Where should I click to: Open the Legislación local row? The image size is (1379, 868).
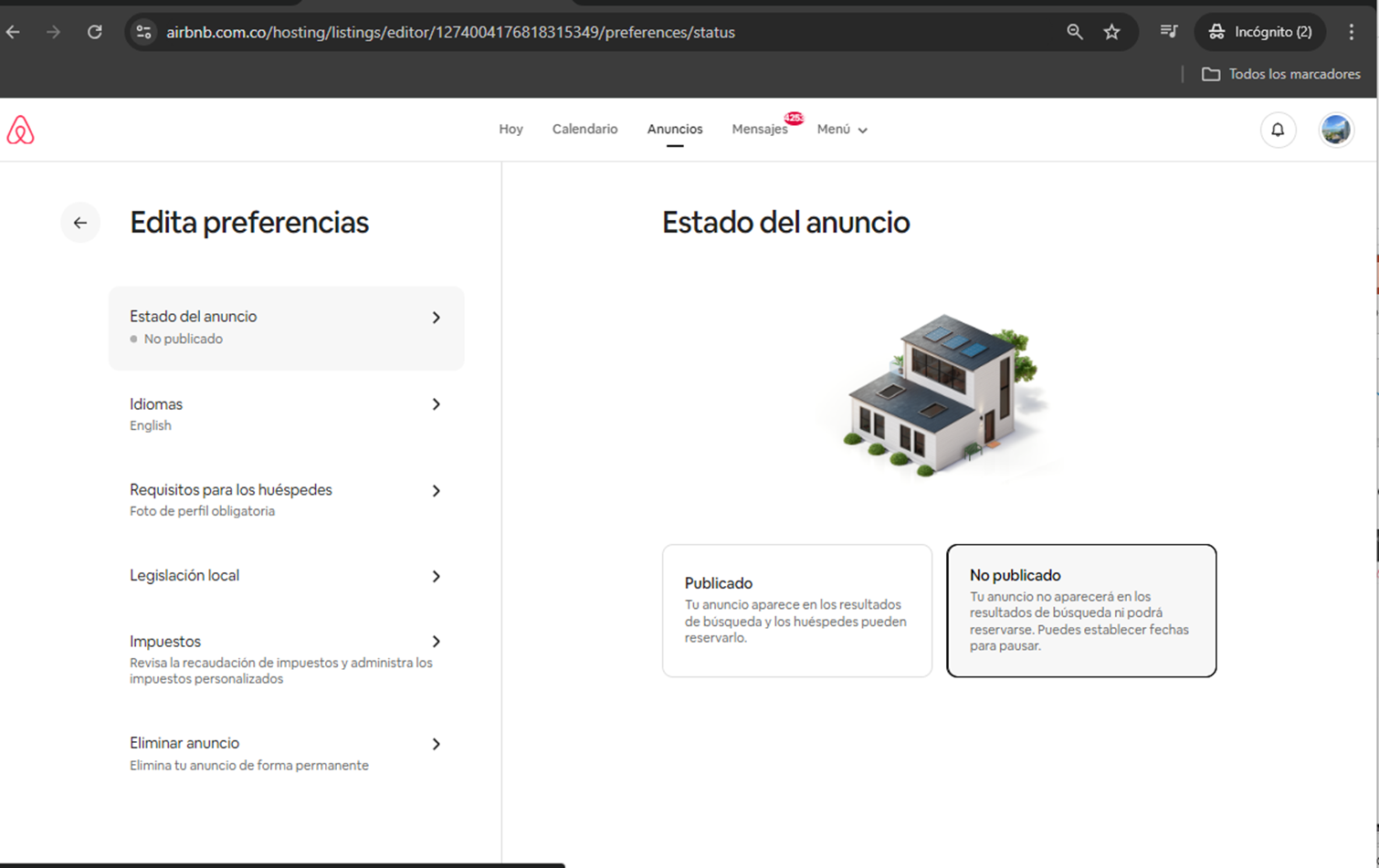pos(286,576)
